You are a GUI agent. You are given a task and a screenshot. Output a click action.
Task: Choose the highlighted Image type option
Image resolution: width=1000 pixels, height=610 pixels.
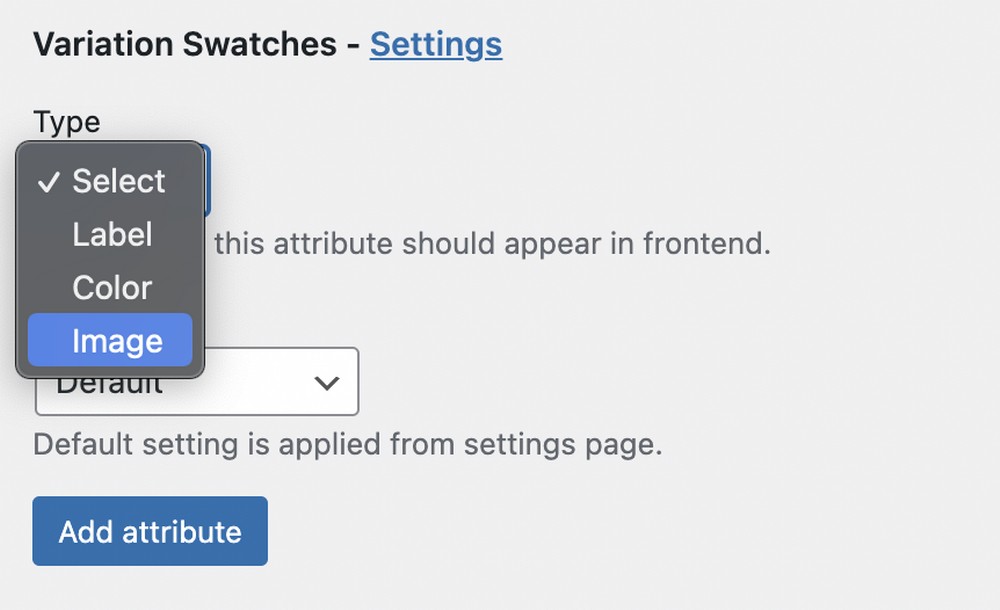(x=110, y=340)
